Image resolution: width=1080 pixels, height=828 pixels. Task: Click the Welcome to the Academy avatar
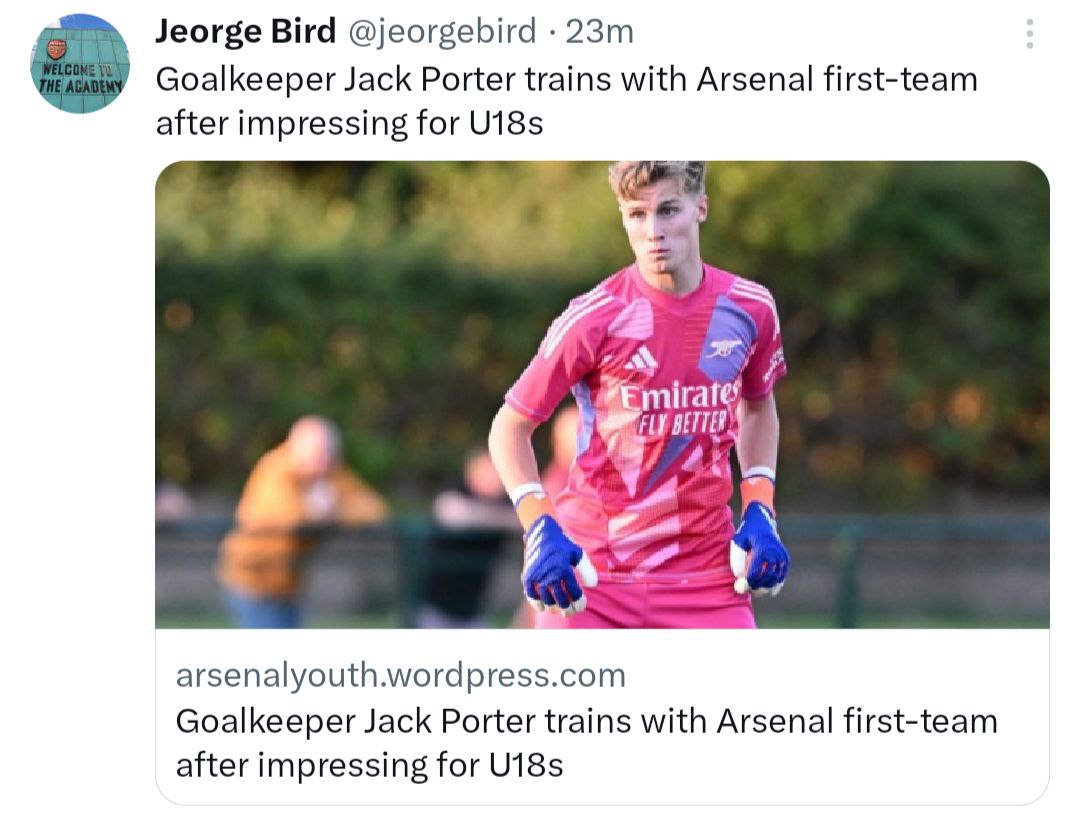click(79, 64)
